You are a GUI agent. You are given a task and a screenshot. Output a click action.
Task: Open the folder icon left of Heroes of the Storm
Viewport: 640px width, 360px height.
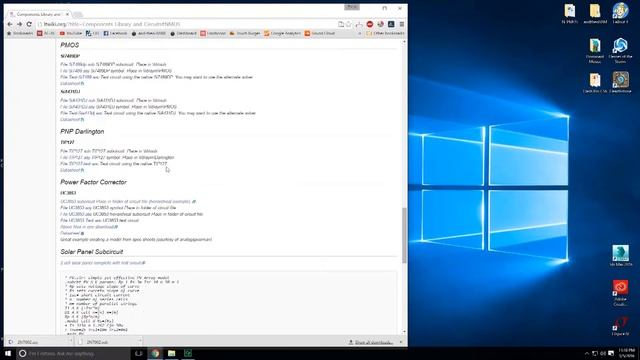pos(595,50)
